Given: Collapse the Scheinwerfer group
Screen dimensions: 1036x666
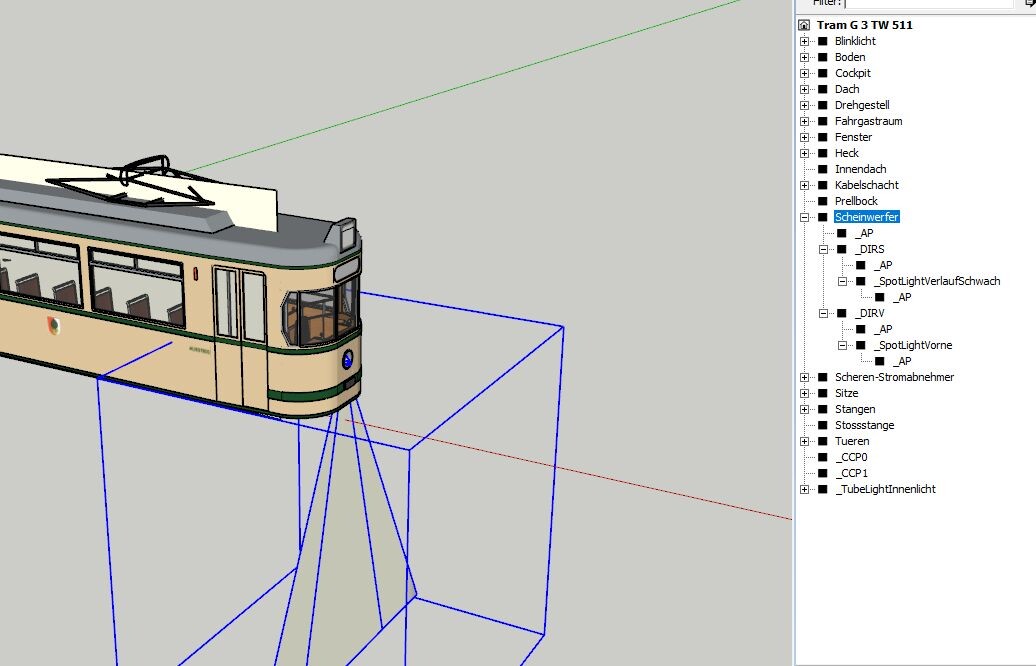Looking at the screenshot, I should (804, 217).
